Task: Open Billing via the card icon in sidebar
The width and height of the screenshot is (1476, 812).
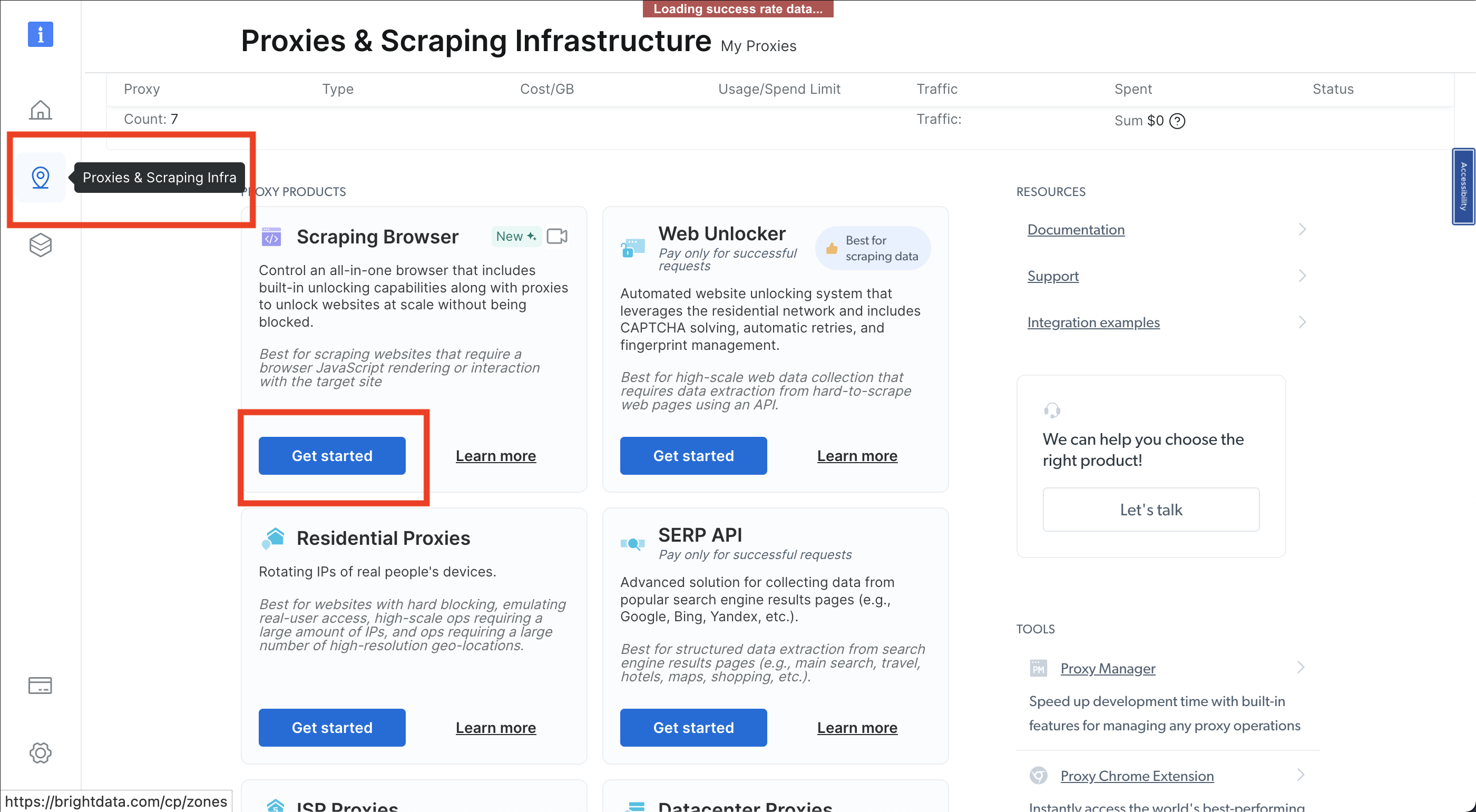Action: [40, 686]
